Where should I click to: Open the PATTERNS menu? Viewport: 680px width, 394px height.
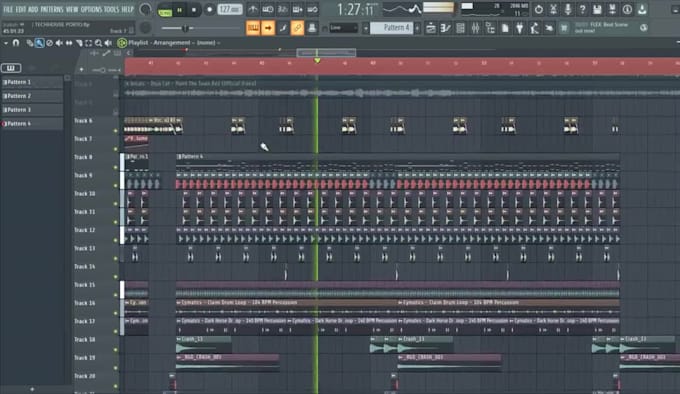pos(52,9)
